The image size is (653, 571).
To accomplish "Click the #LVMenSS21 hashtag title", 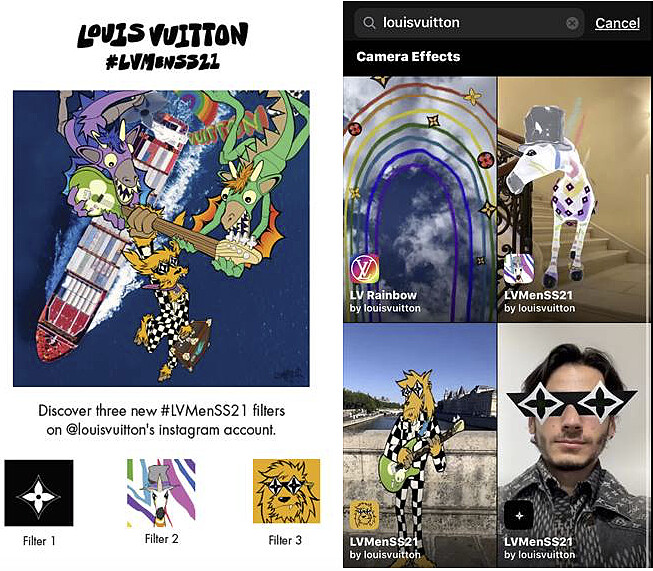I will coord(162,62).
